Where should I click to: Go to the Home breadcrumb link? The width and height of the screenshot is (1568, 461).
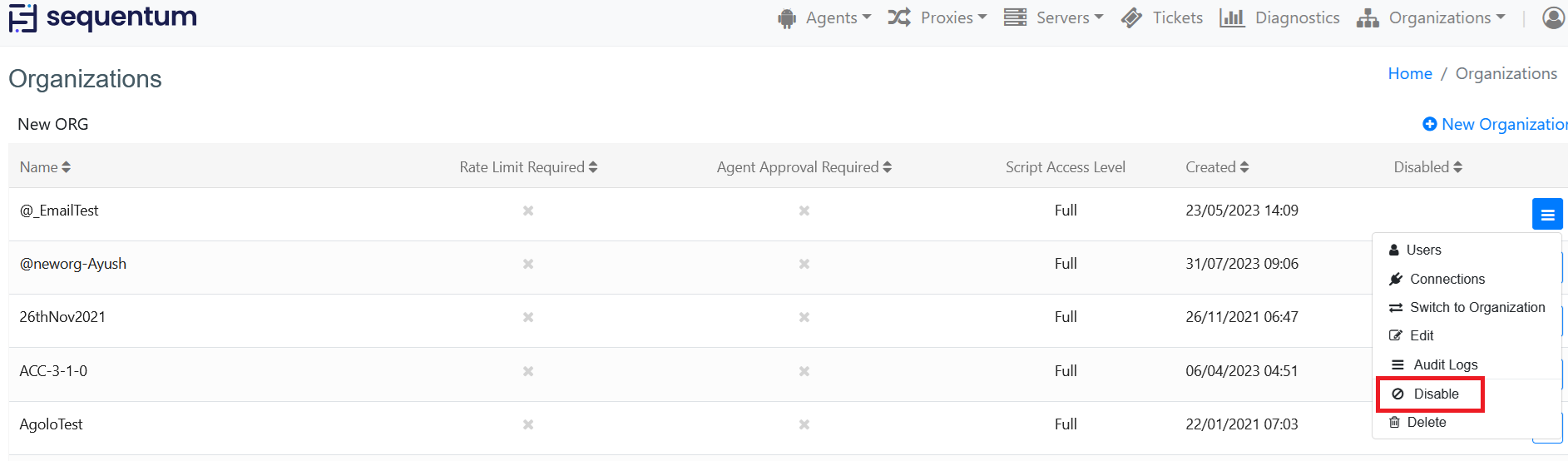pyautogui.click(x=1410, y=74)
